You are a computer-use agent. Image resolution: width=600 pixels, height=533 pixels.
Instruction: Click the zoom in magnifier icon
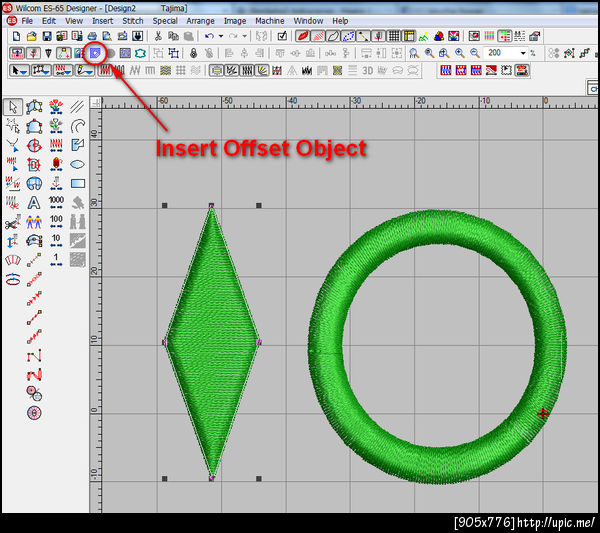[x=460, y=53]
